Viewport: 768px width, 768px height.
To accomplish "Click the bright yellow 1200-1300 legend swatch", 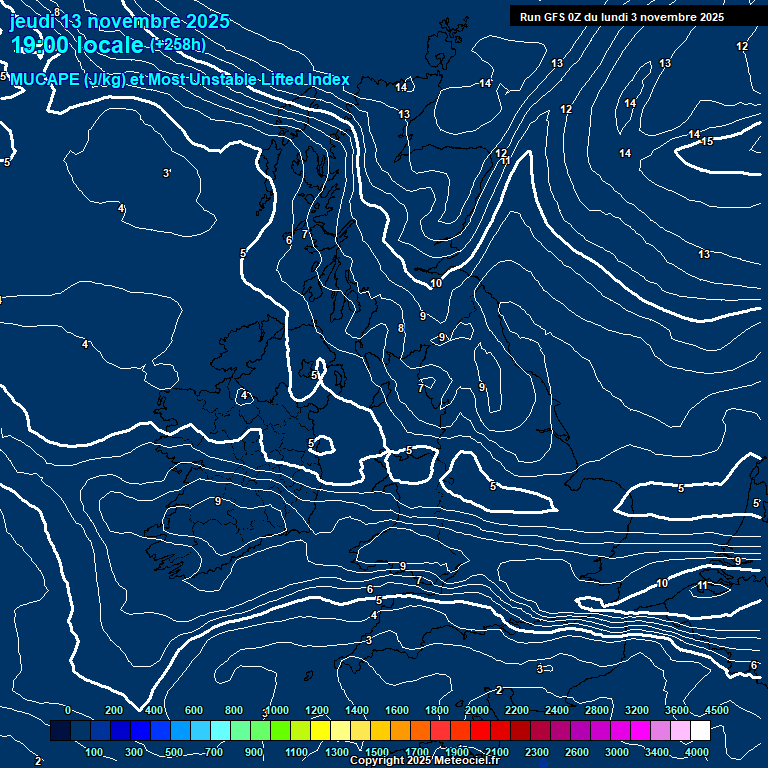I will [x=320, y=730].
